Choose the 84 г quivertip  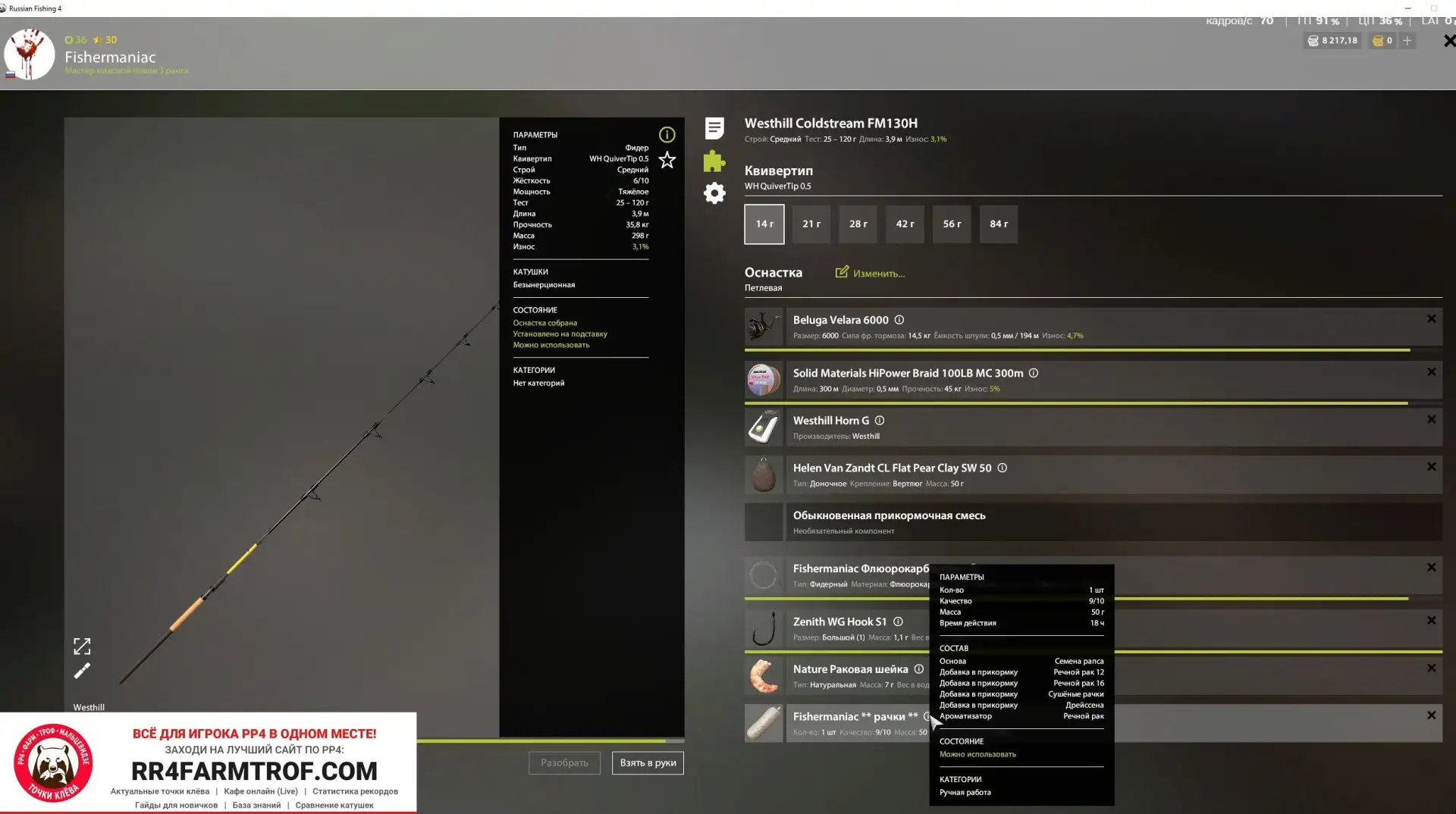[999, 224]
